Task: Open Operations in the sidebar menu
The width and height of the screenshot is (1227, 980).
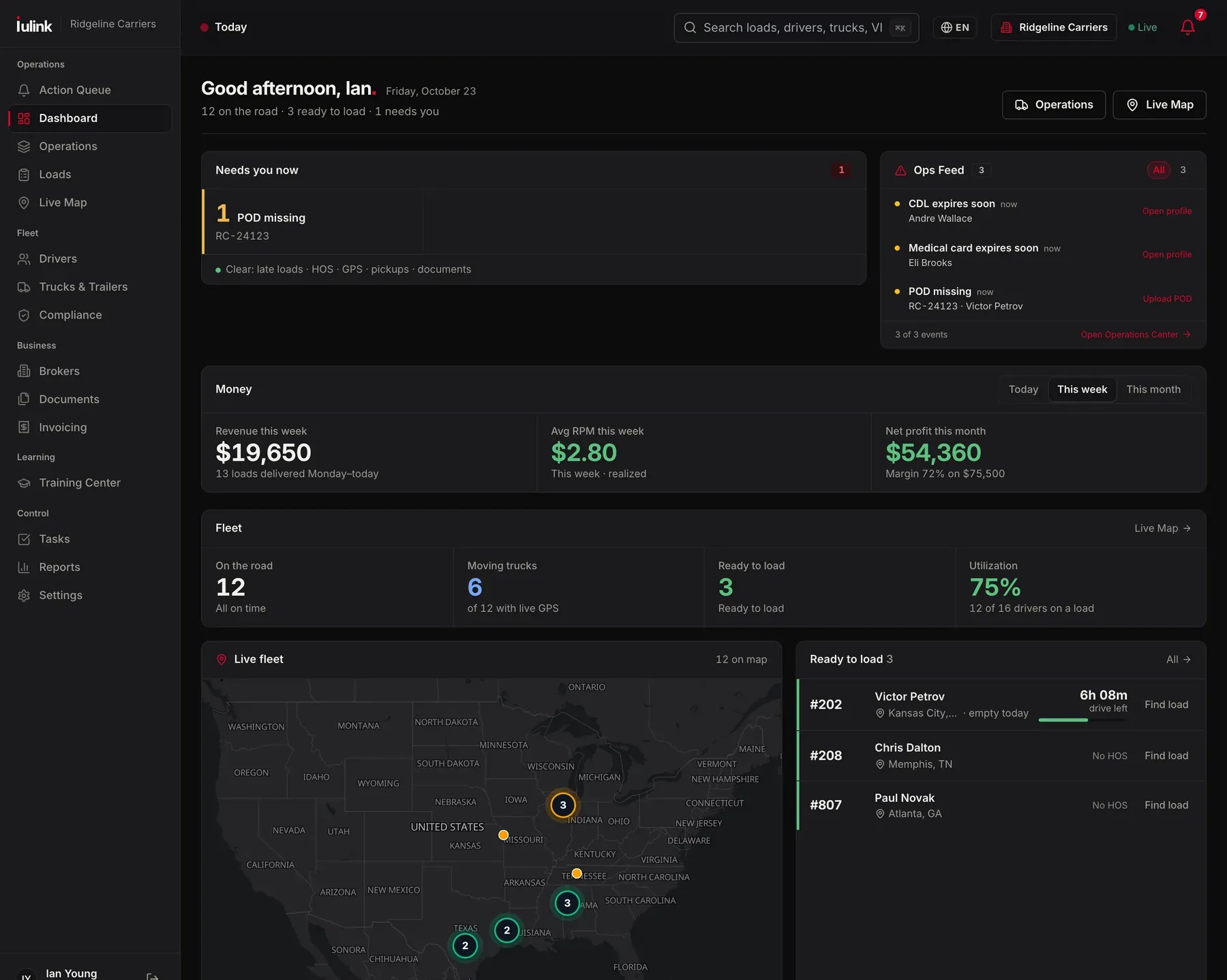Action: pyautogui.click(x=90, y=147)
